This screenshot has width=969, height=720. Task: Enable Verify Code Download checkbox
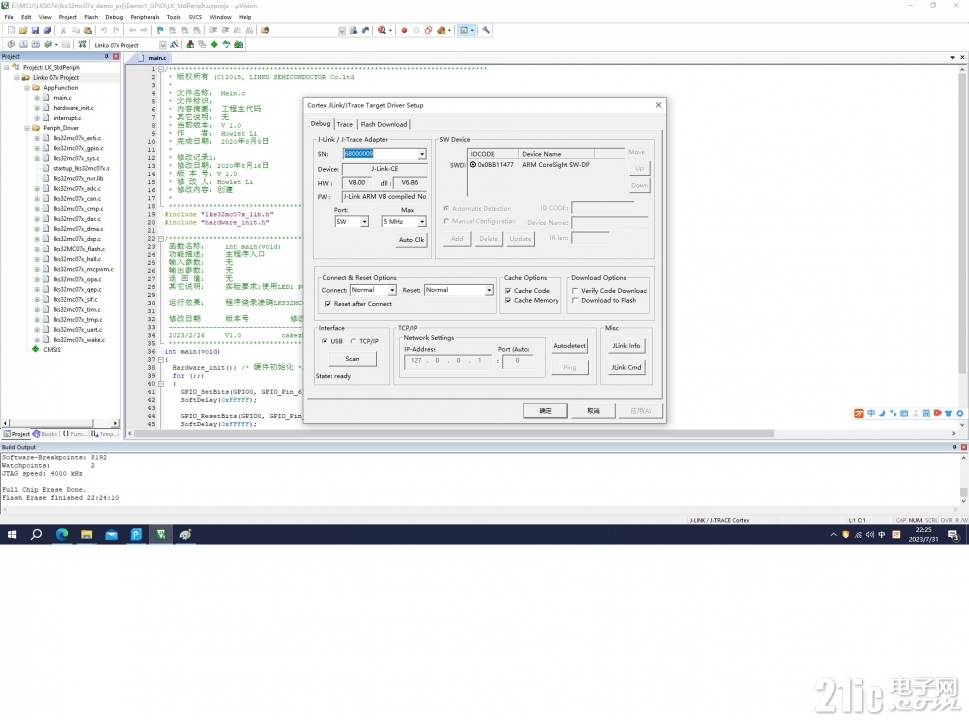pos(575,290)
